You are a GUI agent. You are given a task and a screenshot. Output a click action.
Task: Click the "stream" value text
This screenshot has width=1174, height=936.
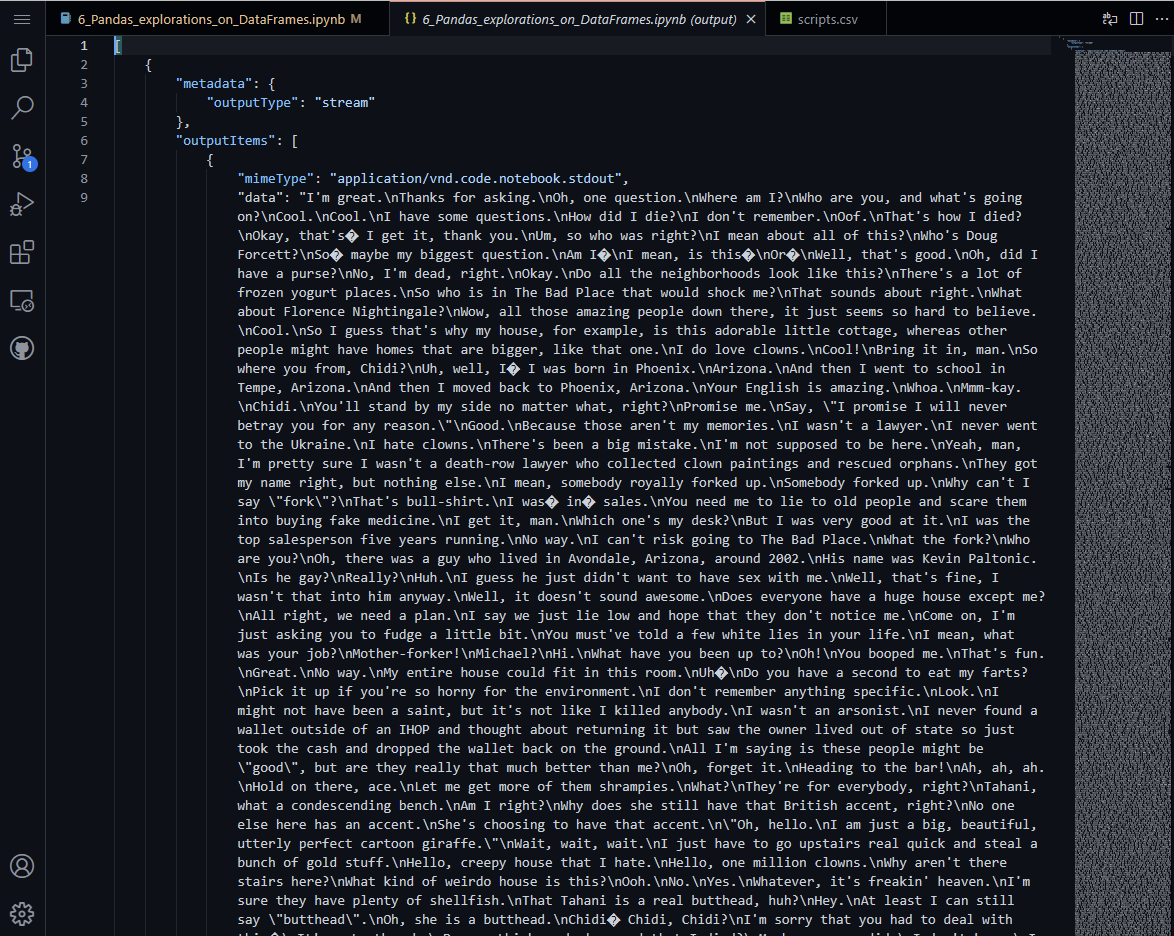(344, 103)
